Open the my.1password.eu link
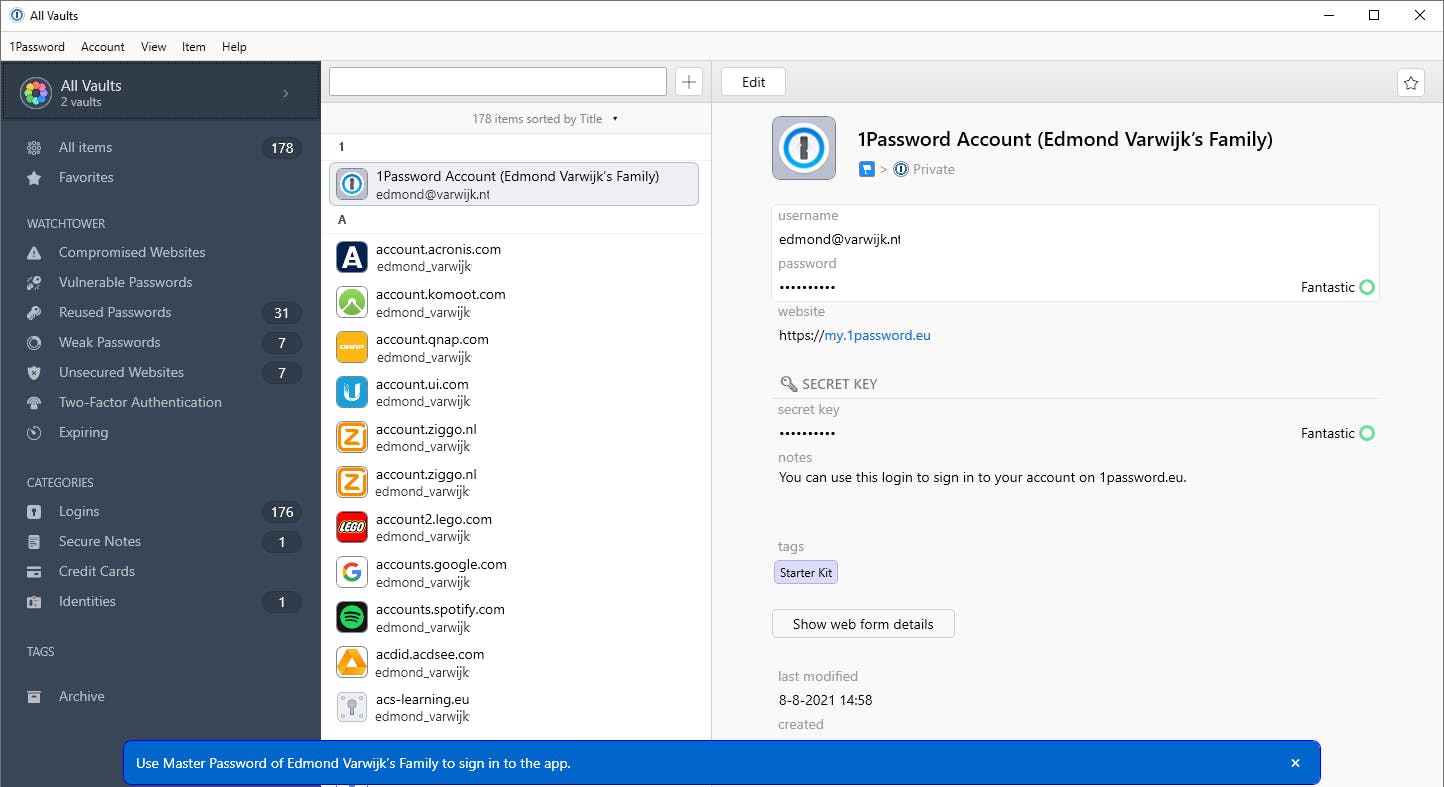The height and width of the screenshot is (787, 1444). [877, 336]
